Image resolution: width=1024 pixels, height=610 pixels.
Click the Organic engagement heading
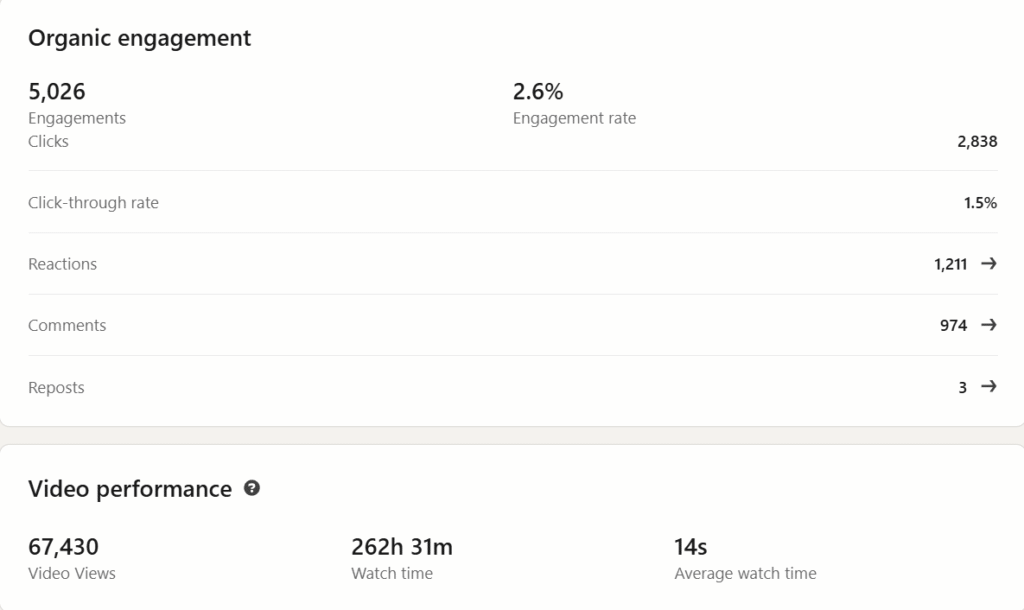coord(139,38)
